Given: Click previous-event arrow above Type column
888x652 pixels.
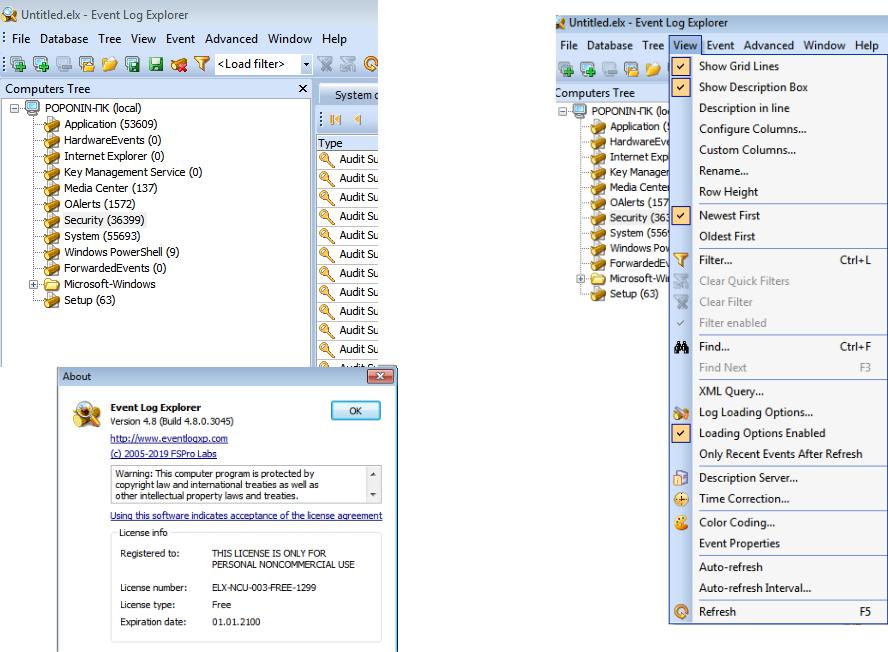Looking at the screenshot, I should pos(358,120).
